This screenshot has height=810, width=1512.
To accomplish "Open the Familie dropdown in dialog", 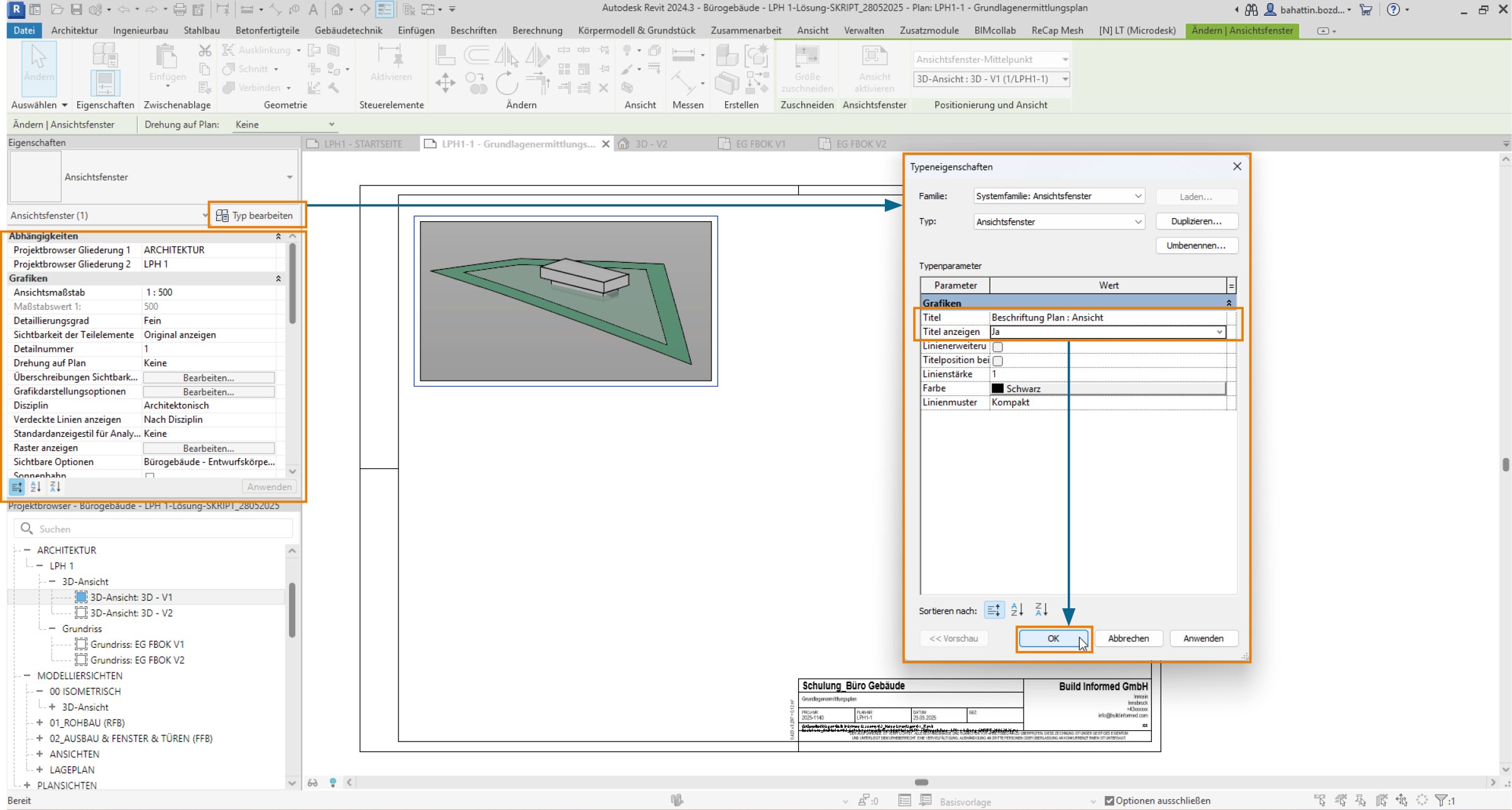I will coord(1059,196).
